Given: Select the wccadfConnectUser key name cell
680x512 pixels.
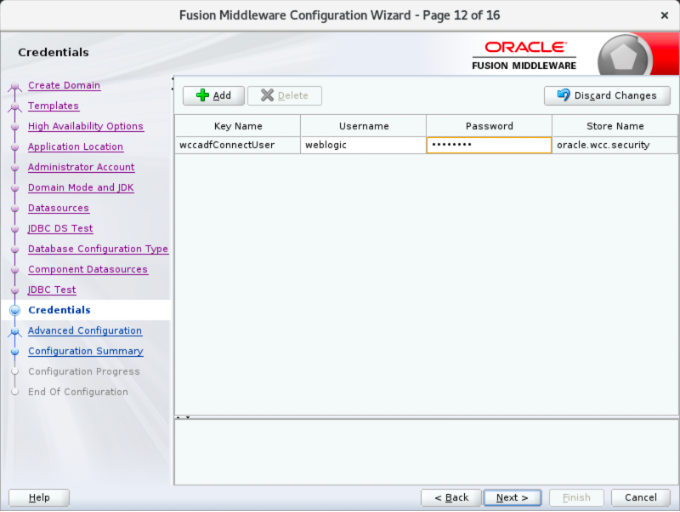Looking at the screenshot, I should [x=238, y=145].
